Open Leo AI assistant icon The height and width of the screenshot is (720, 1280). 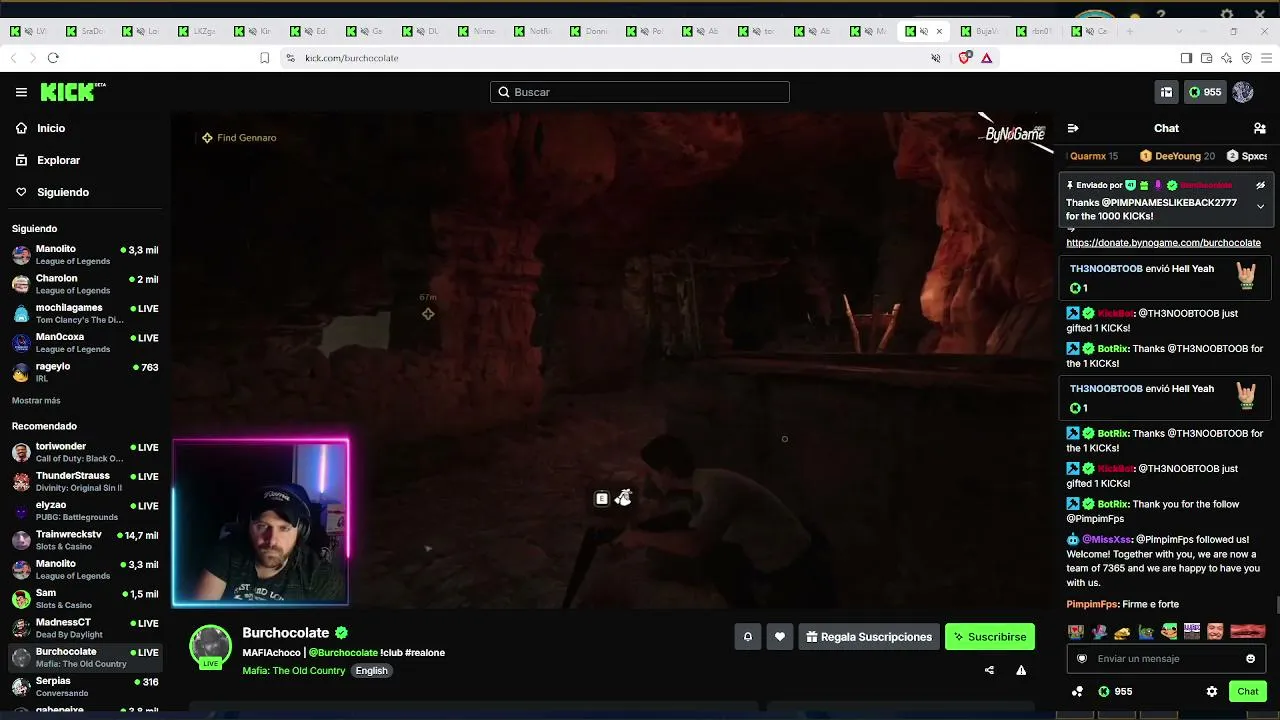[1226, 58]
